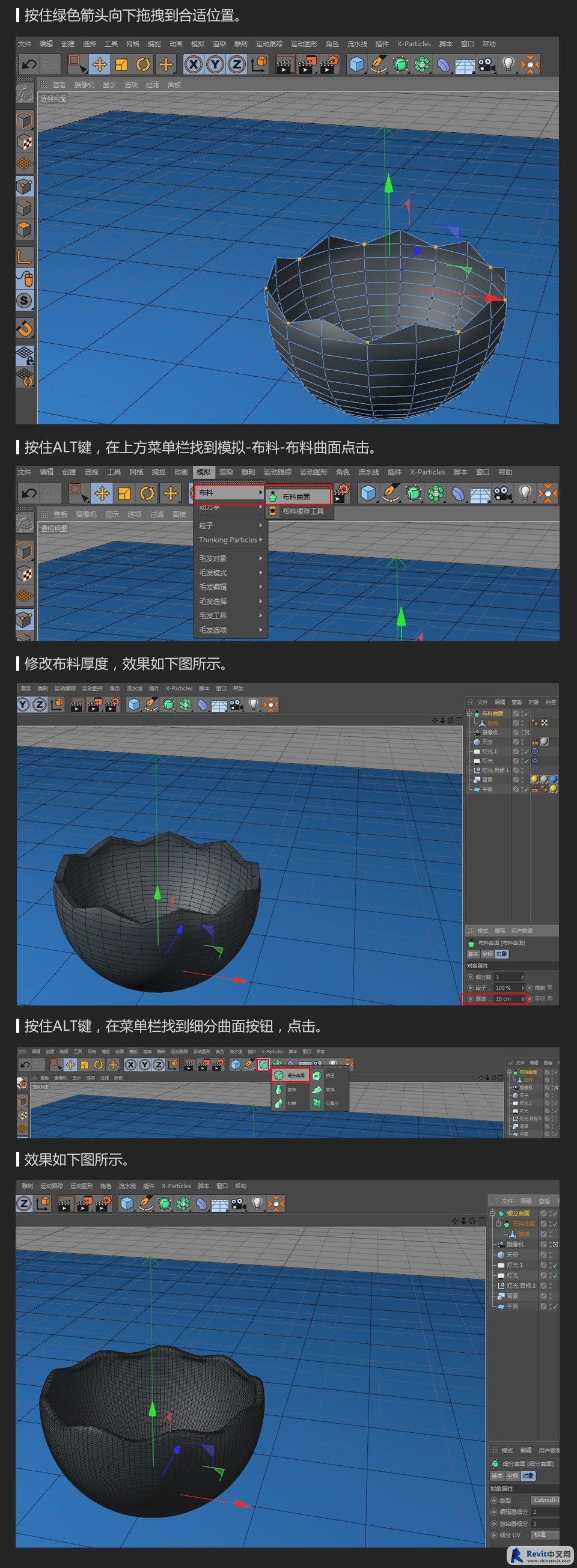Expand the 粒子 submenu arrow
Screen dimensions: 577x1568
(260, 525)
